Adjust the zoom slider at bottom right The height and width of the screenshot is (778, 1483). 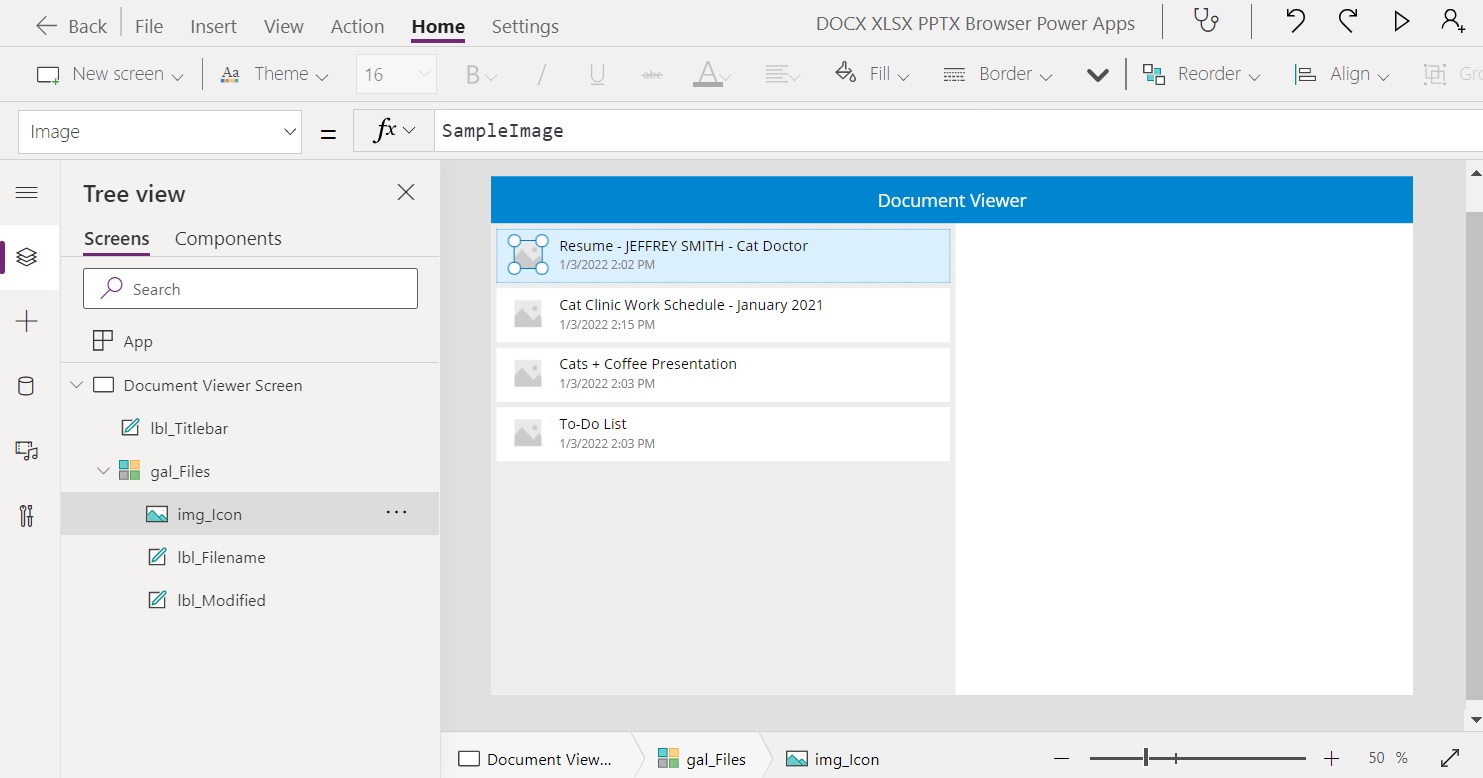(1146, 758)
